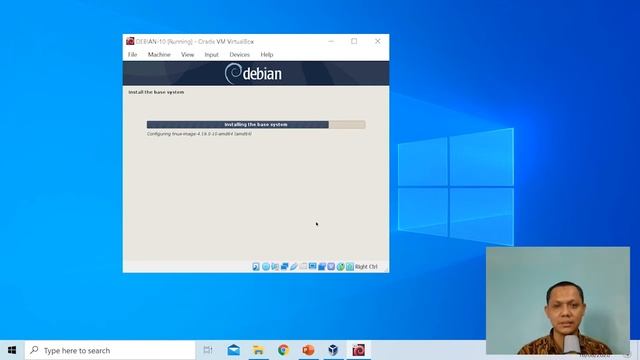Click the Debian logo banner
The image size is (640, 360).
256,73
